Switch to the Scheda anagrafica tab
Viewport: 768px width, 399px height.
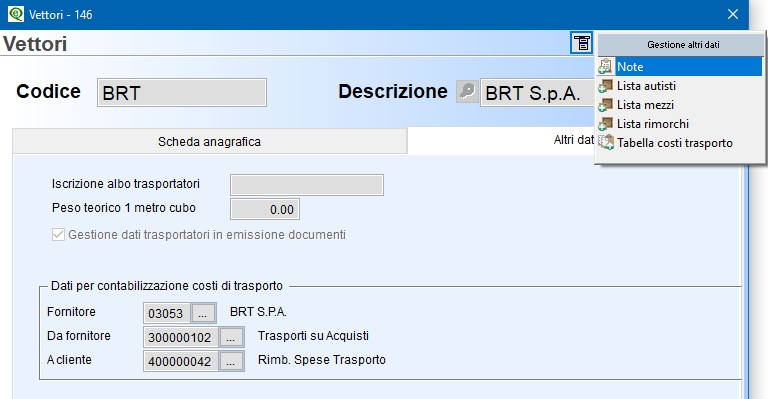click(x=210, y=141)
